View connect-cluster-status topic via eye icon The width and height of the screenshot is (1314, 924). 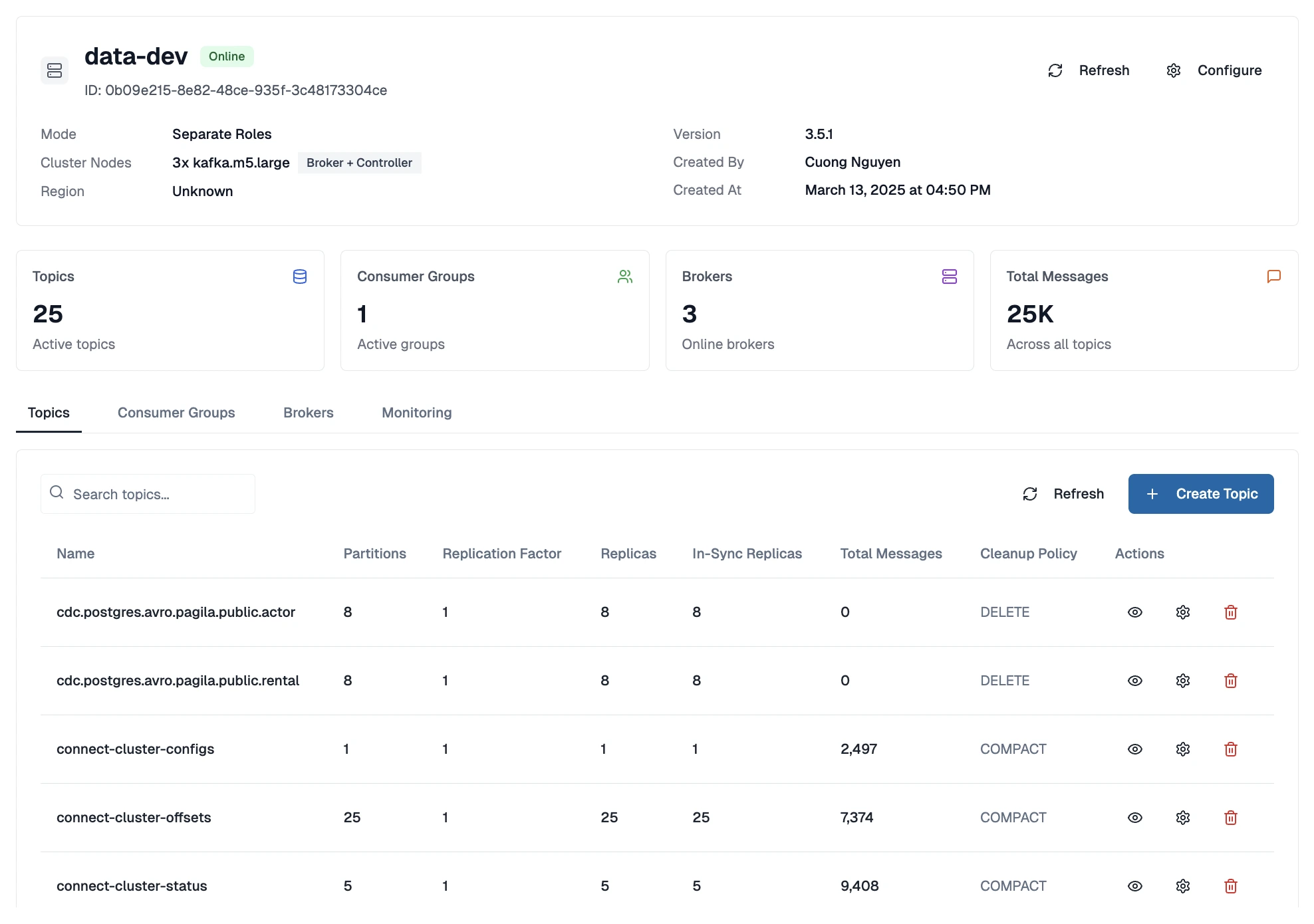[x=1134, y=886]
